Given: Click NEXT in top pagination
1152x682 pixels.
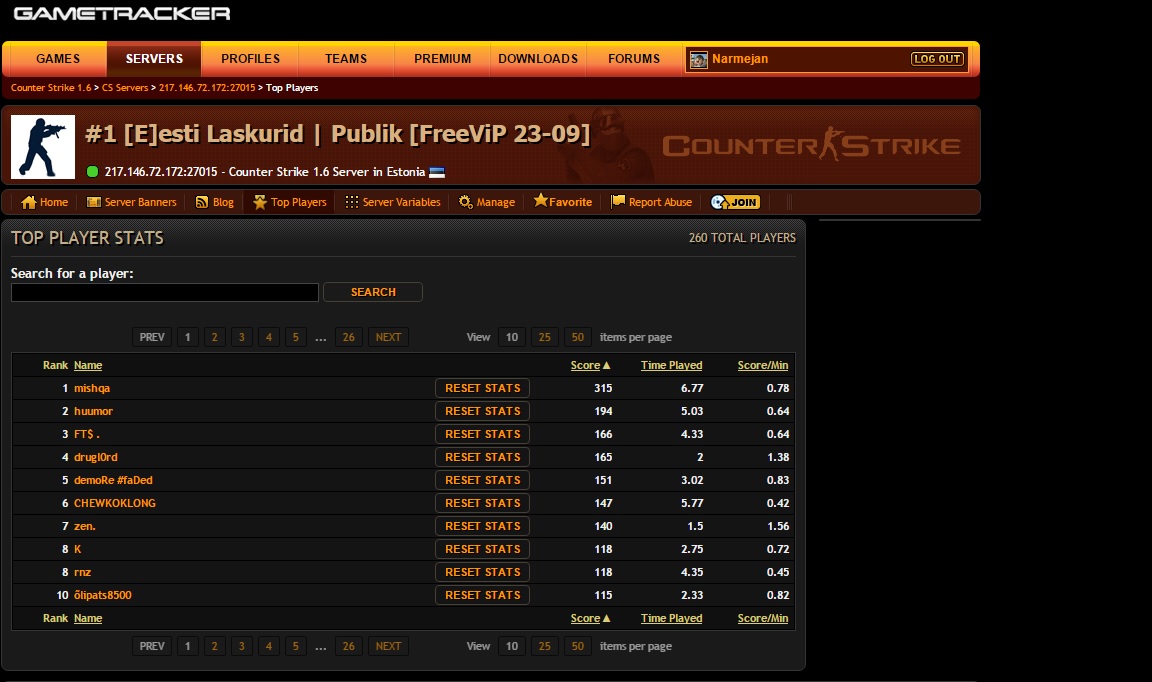Looking at the screenshot, I should pyautogui.click(x=389, y=337).
